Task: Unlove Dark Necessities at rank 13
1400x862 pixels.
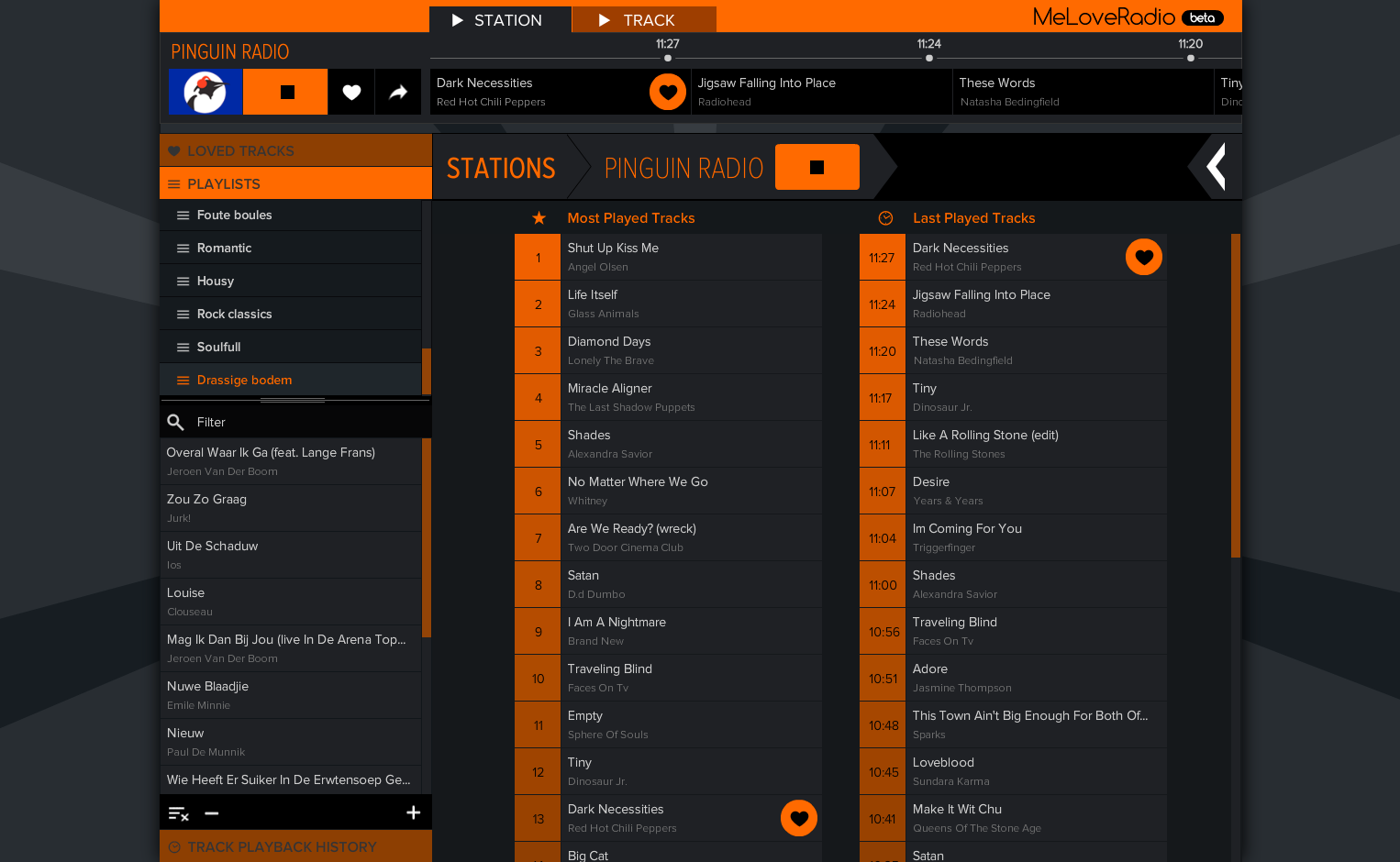Action: tap(799, 818)
